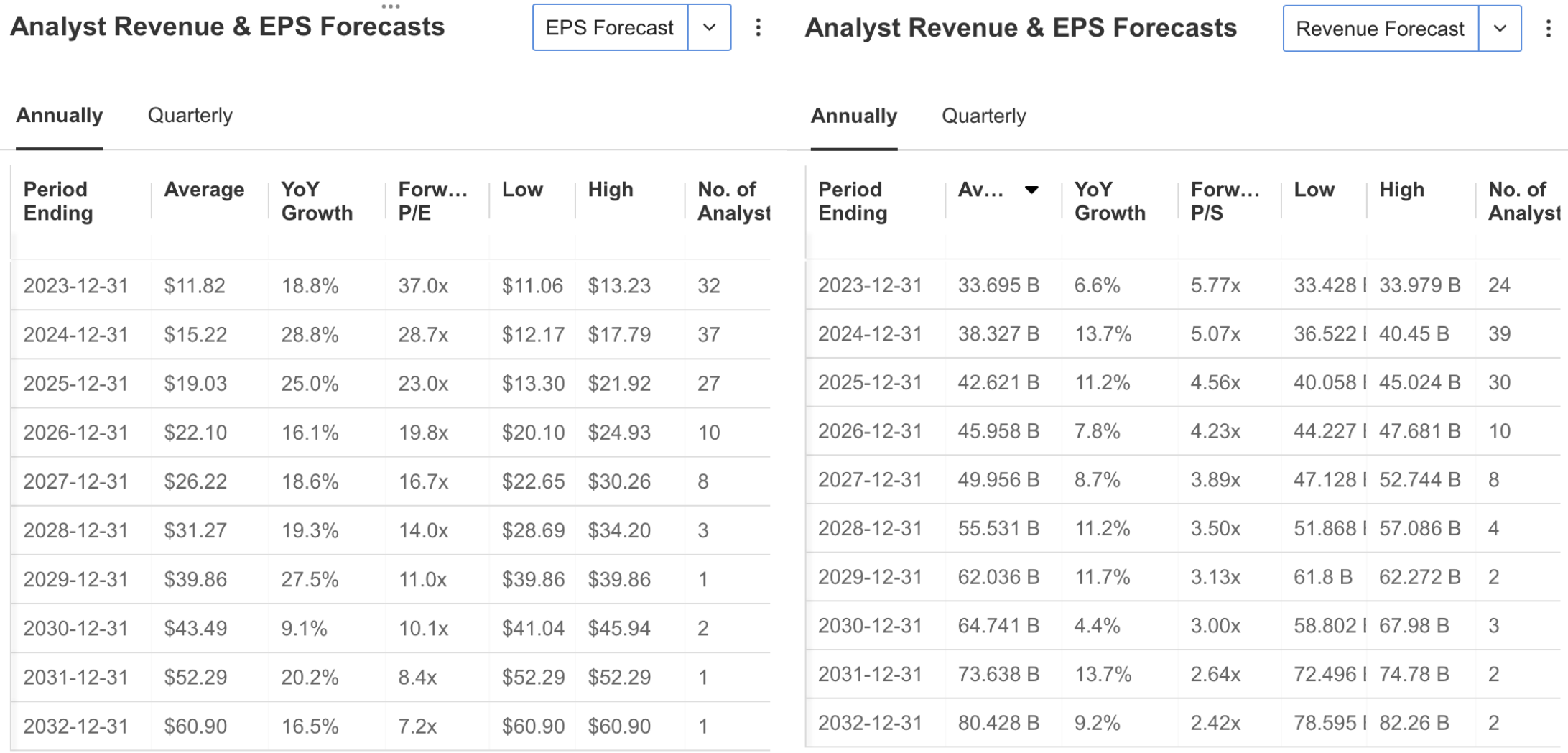Open the three-dot menu beside Revenue Forecast
This screenshot has height=753, width=1568.
pyautogui.click(x=1548, y=29)
